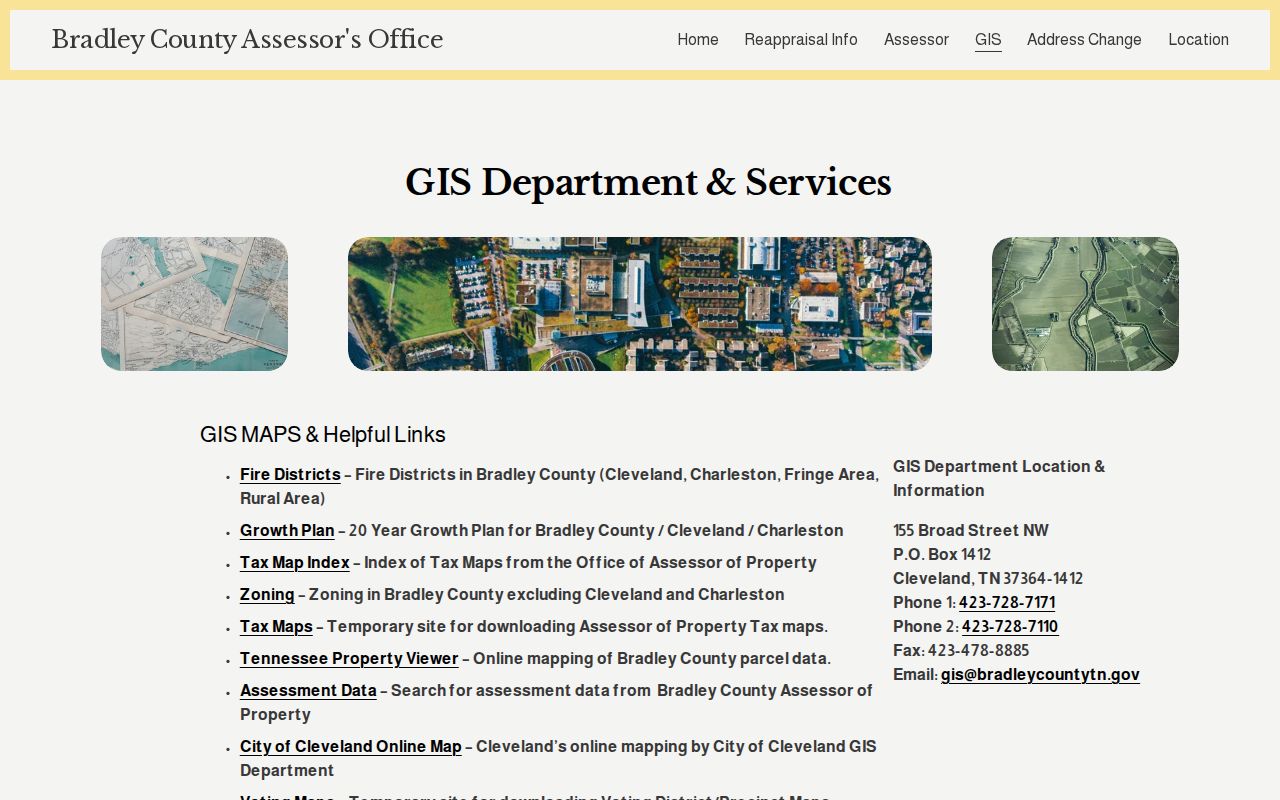Viewport: 1280px width, 800px height.
Task: Click the 155 Broad Street NW address line
Action: point(971,531)
